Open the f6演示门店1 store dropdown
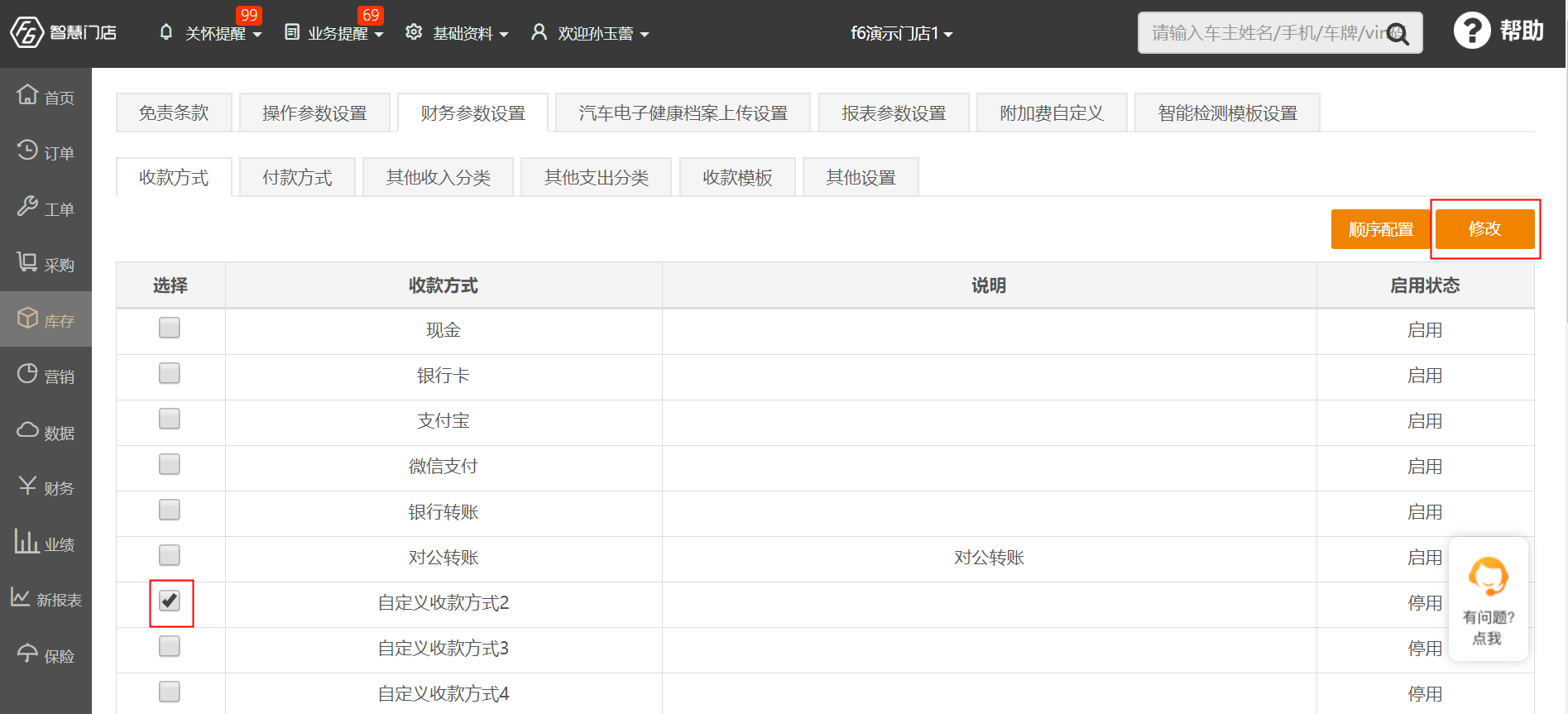 click(x=902, y=33)
